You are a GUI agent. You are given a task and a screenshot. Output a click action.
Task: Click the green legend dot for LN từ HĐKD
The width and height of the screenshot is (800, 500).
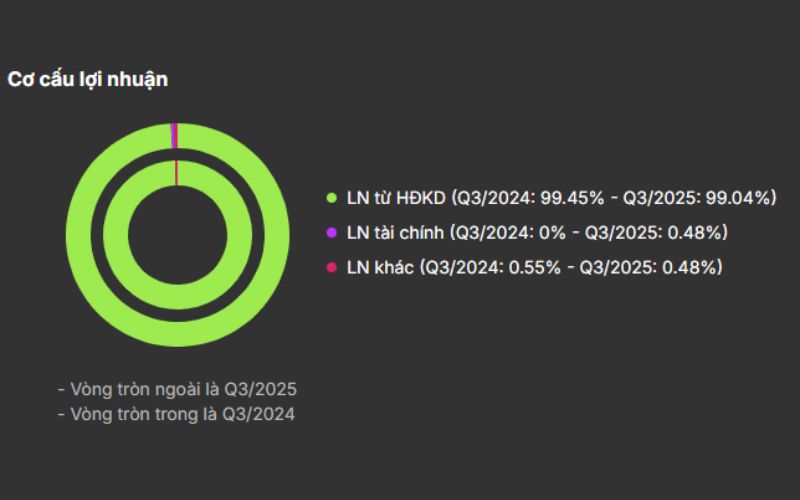333,198
